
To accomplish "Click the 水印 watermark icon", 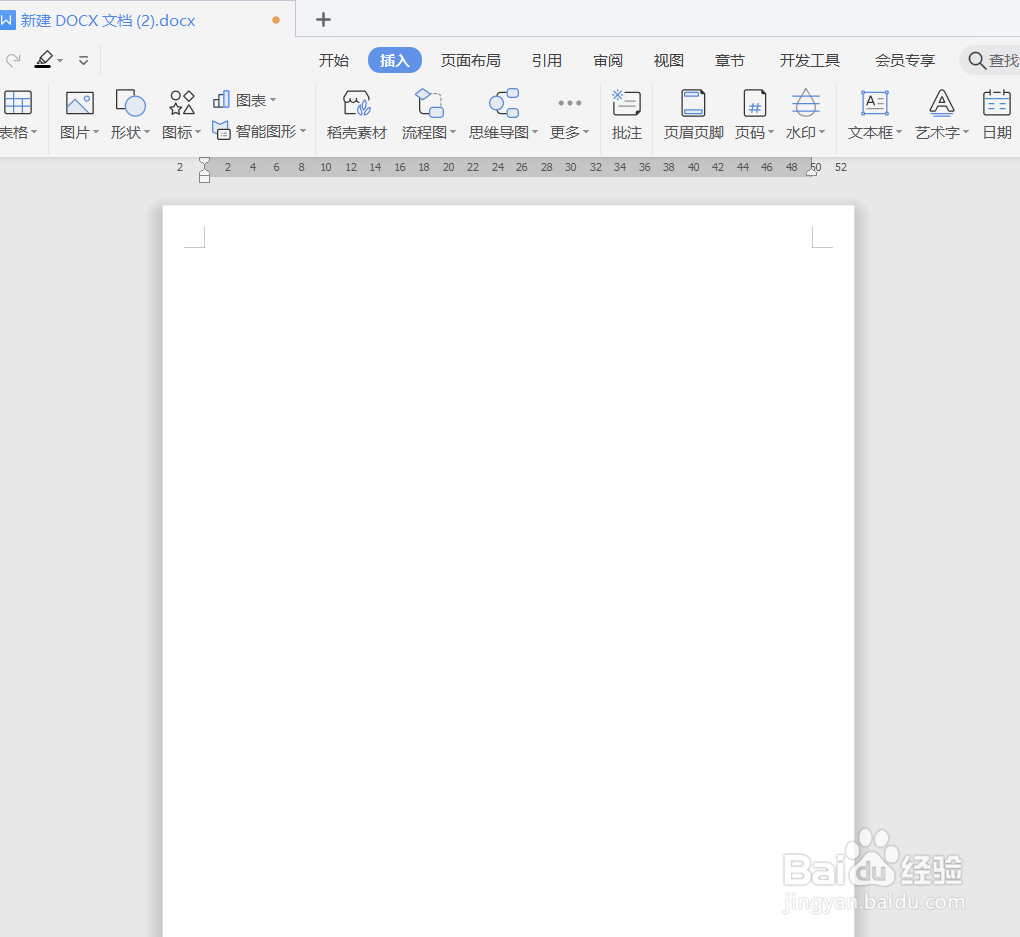I will pos(805,103).
